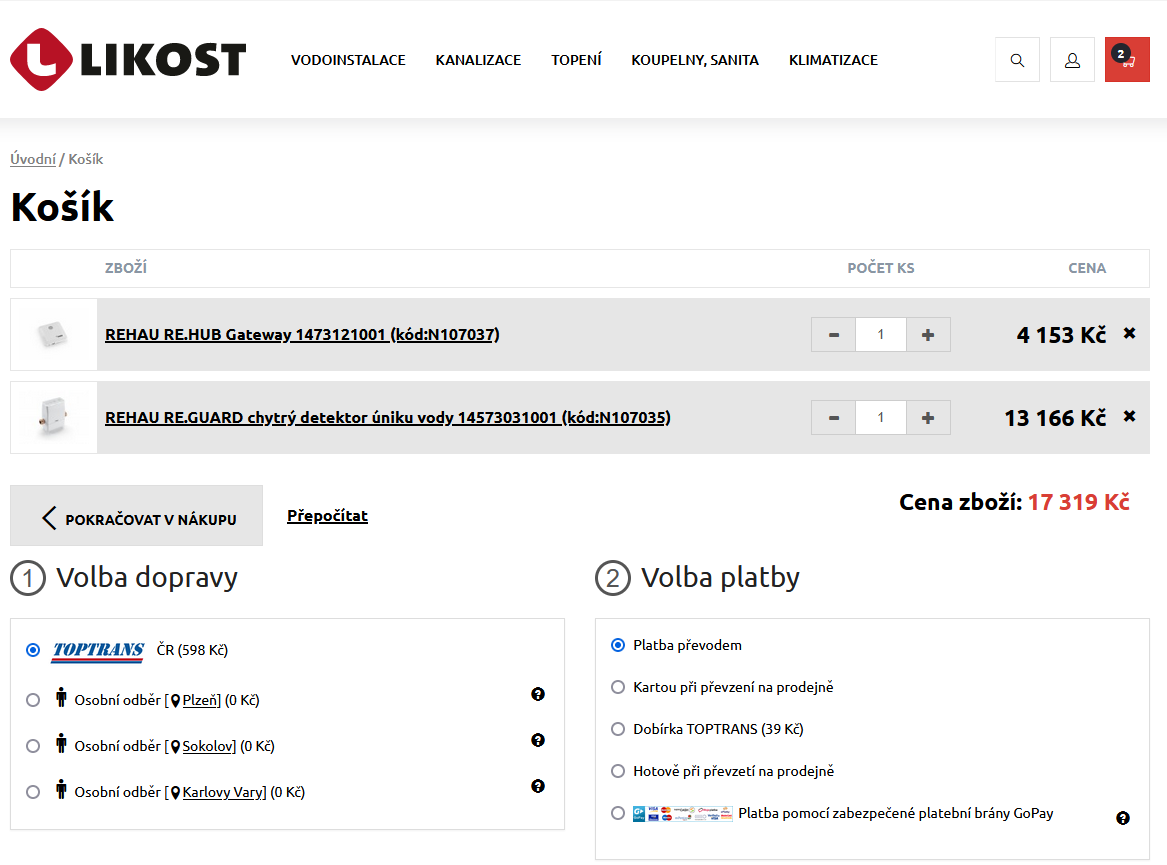Open TOPENÍ menu
Screen dimensions: 1167x865
tap(576, 60)
